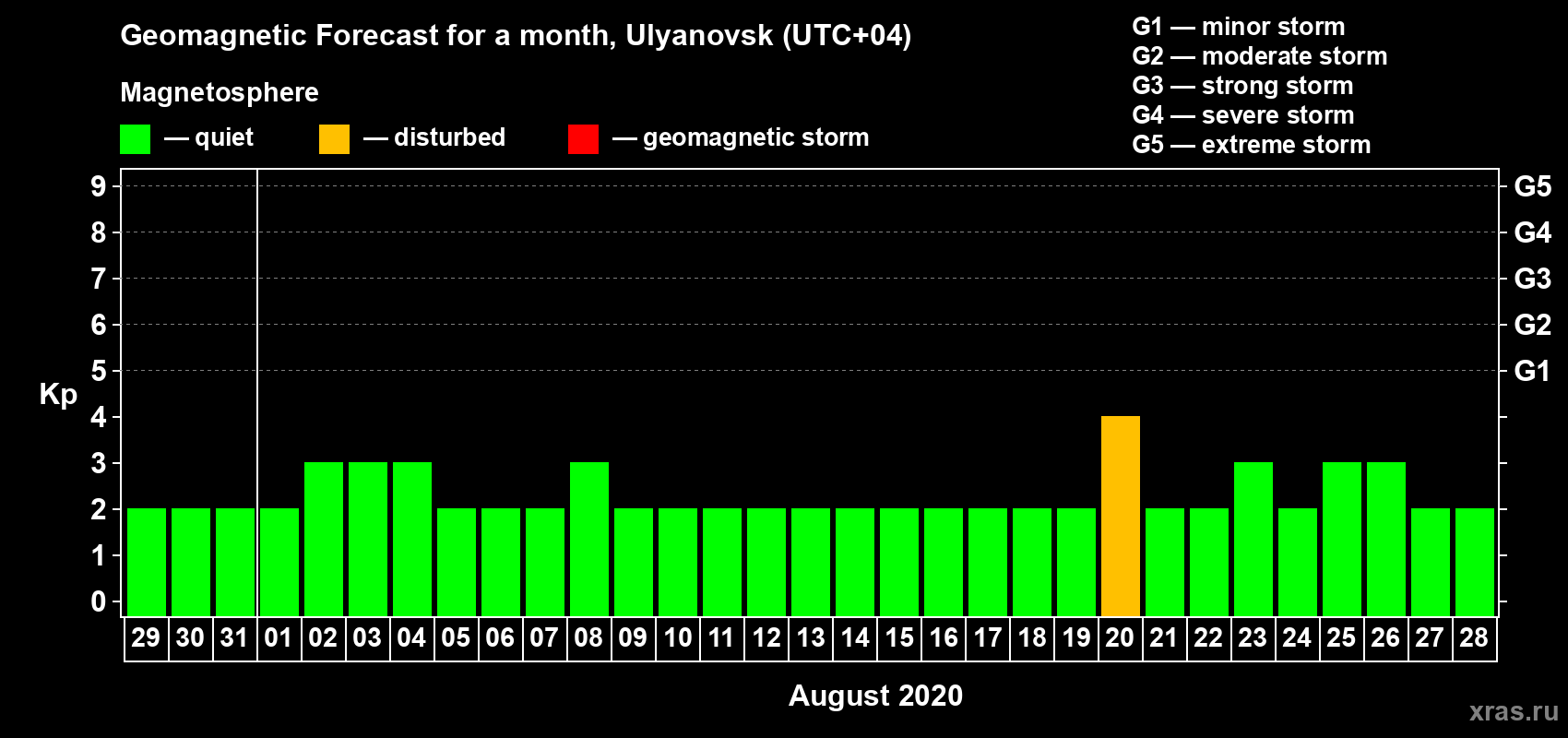Click the bar for day 02
The width and height of the screenshot is (1568, 738).
pos(324,540)
